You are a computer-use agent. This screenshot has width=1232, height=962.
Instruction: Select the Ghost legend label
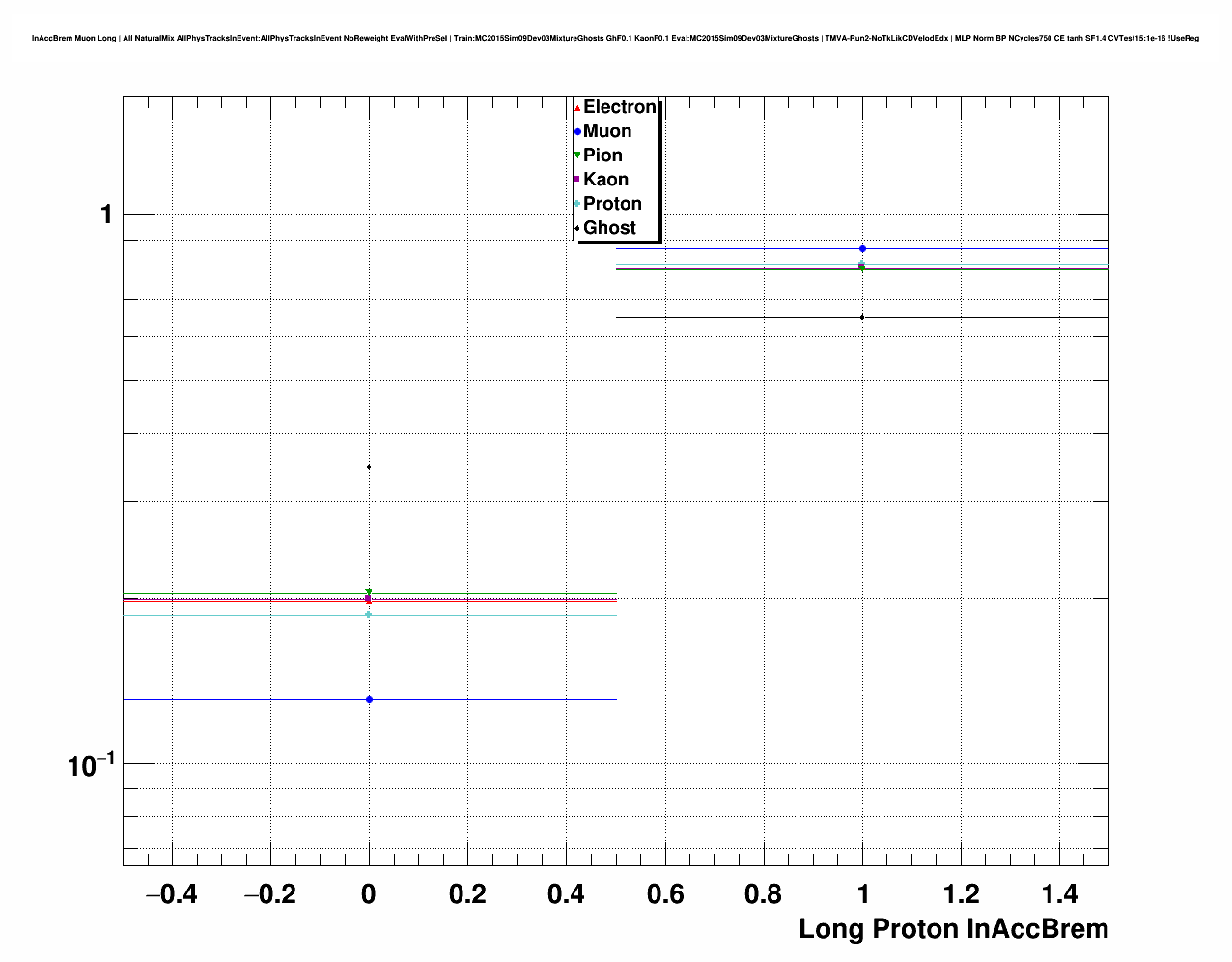609,228
